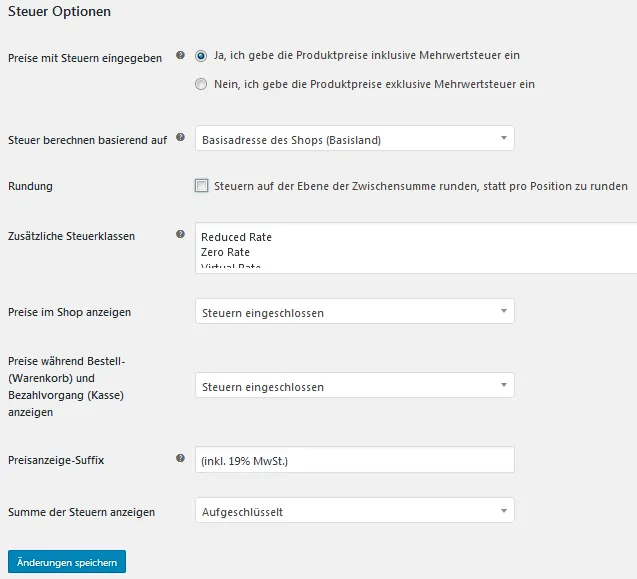Click the label text of the Nein radio option
This screenshot has width=637, height=579.
tap(375, 84)
